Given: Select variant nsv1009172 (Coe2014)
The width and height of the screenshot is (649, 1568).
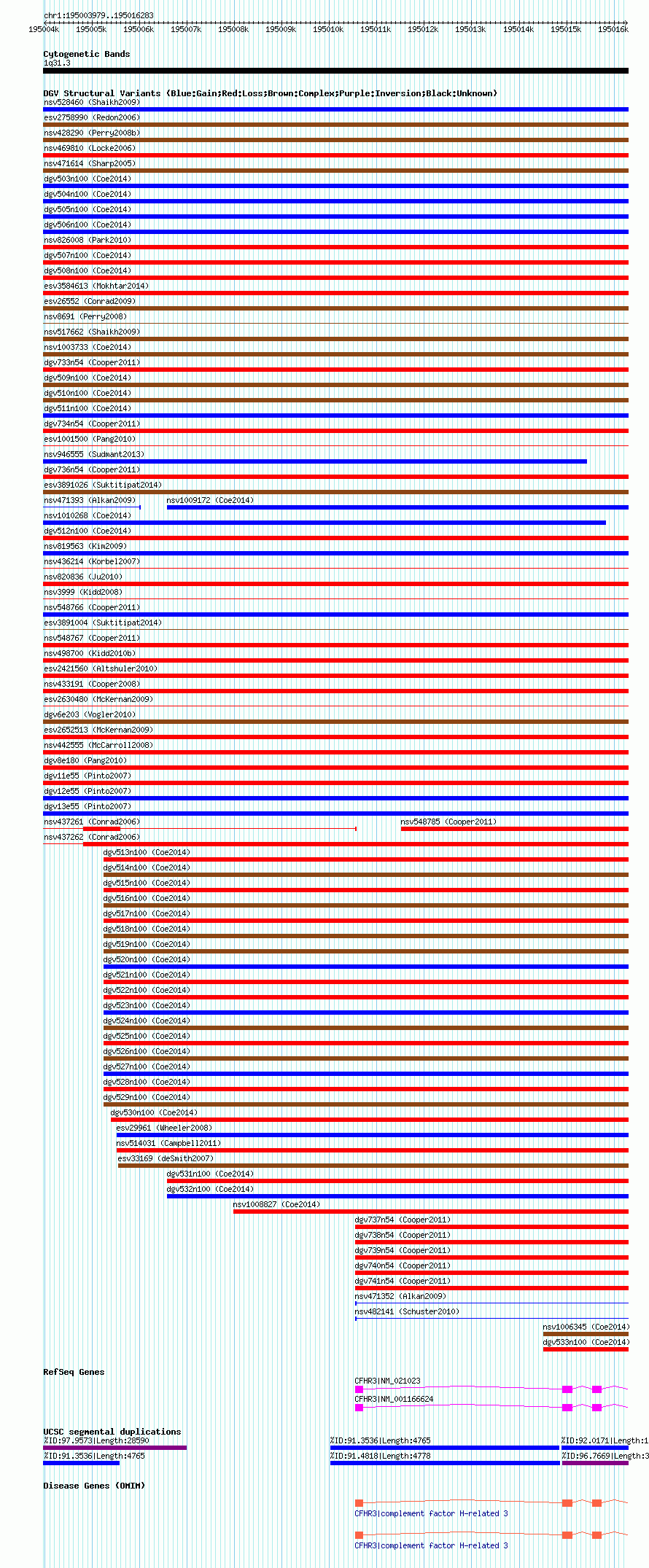Looking at the screenshot, I should [x=210, y=500].
